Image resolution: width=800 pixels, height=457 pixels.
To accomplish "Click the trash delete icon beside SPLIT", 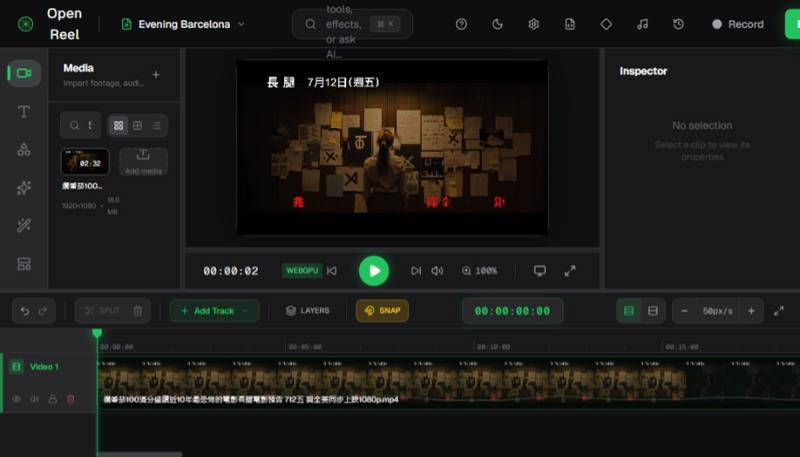I will (138, 311).
